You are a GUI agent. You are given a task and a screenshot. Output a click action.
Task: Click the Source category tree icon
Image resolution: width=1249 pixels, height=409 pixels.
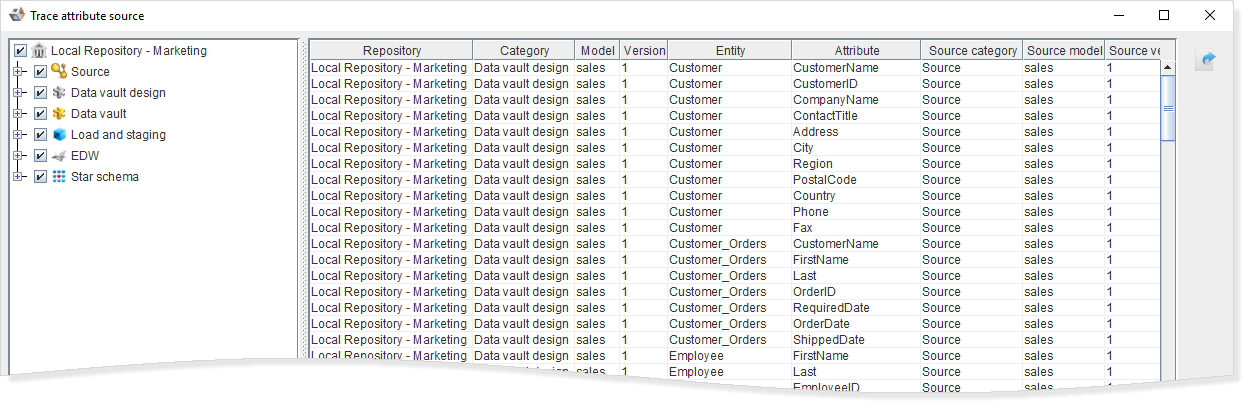59,72
